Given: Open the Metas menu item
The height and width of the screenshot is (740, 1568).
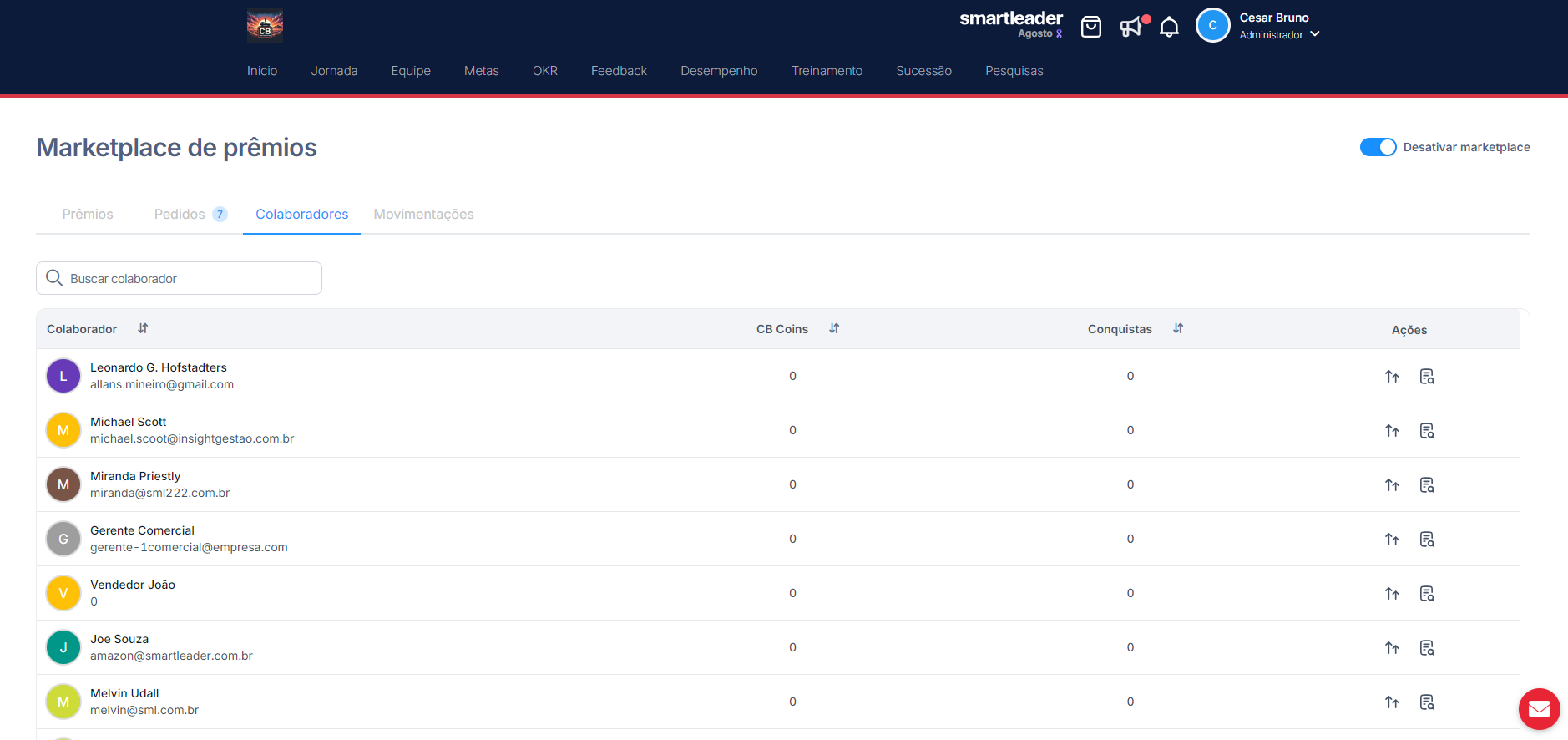Looking at the screenshot, I should coord(482,71).
